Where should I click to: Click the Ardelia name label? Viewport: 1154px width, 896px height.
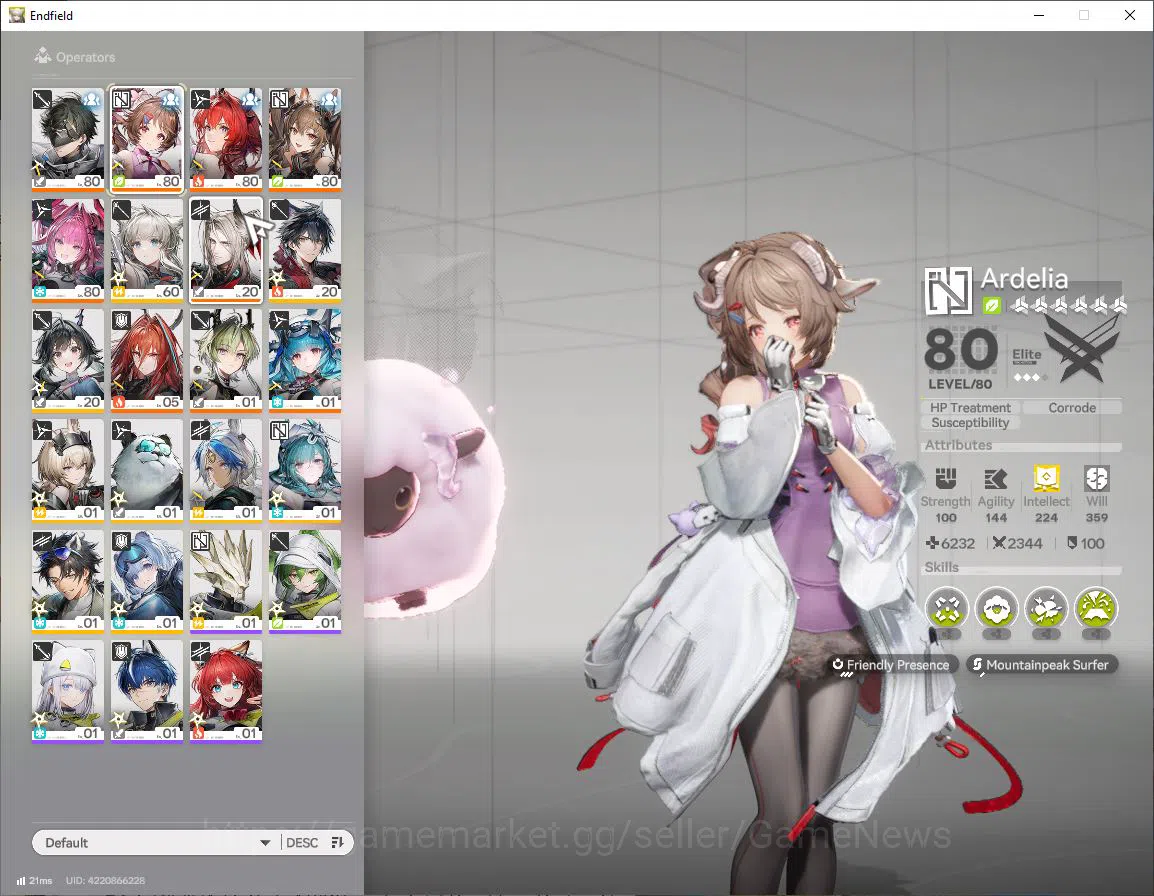point(1024,278)
